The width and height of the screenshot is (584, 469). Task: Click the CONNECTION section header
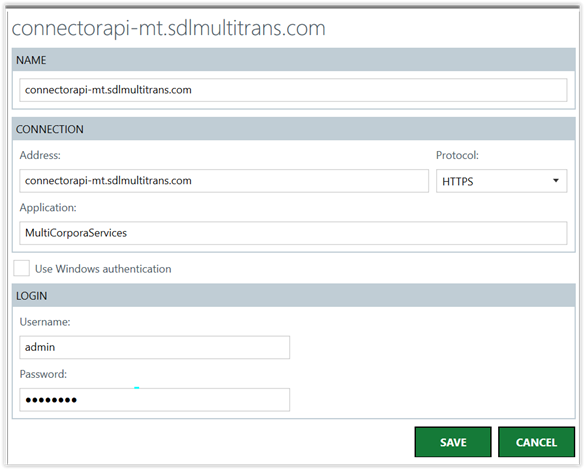coord(293,129)
